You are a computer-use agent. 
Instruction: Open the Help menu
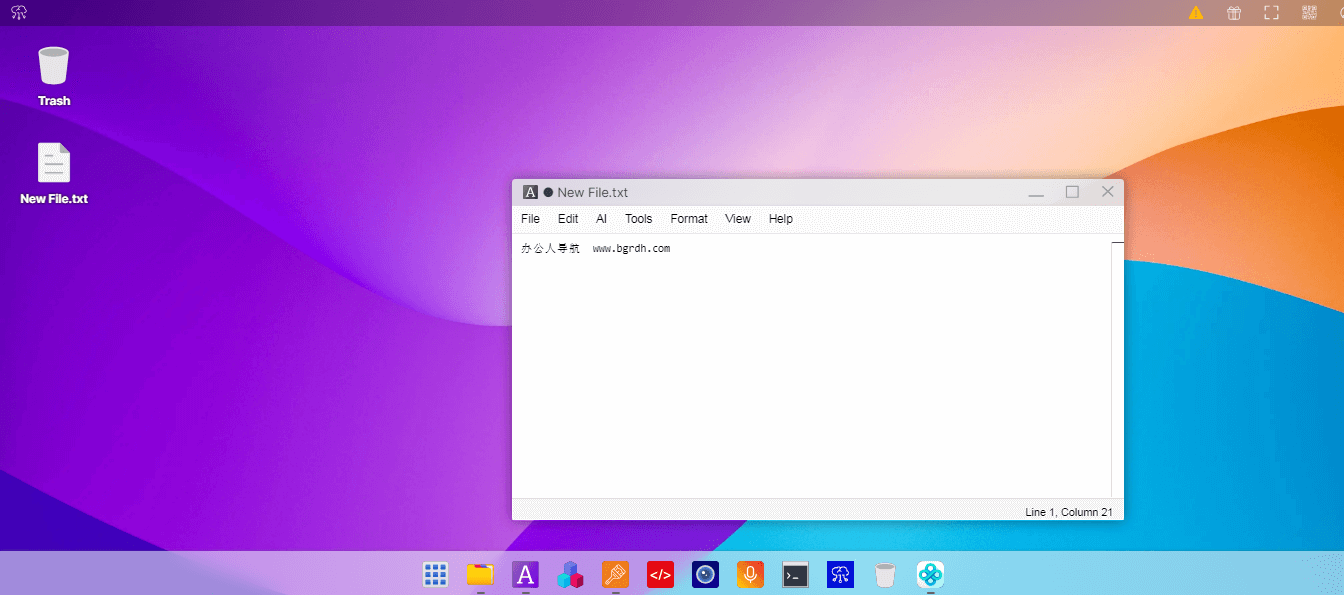coord(781,219)
